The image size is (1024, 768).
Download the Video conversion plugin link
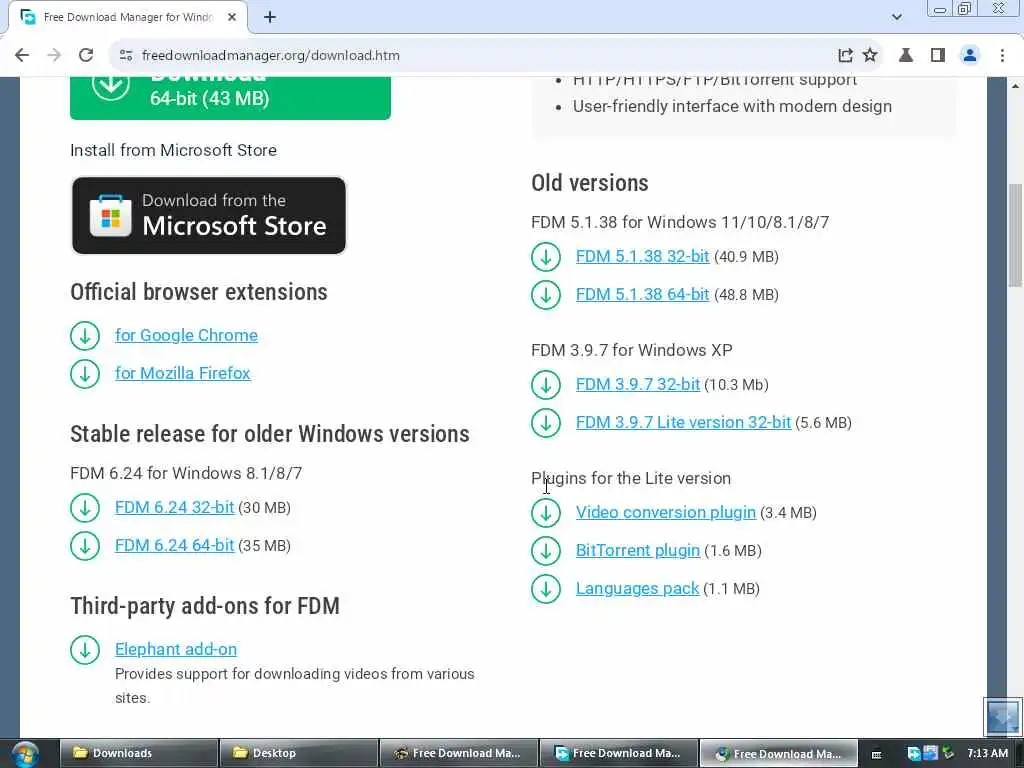665,513
